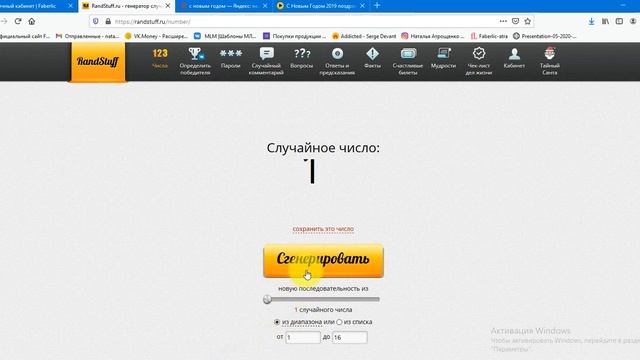Open the Presentation-05-2020 bookmark
Screen dimensions: 640x360
(544, 36)
